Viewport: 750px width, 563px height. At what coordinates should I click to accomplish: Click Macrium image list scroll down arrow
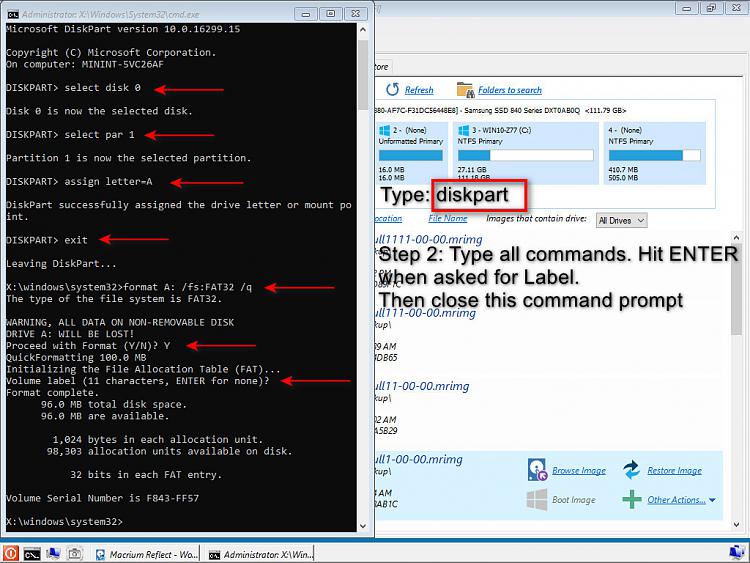(736, 525)
